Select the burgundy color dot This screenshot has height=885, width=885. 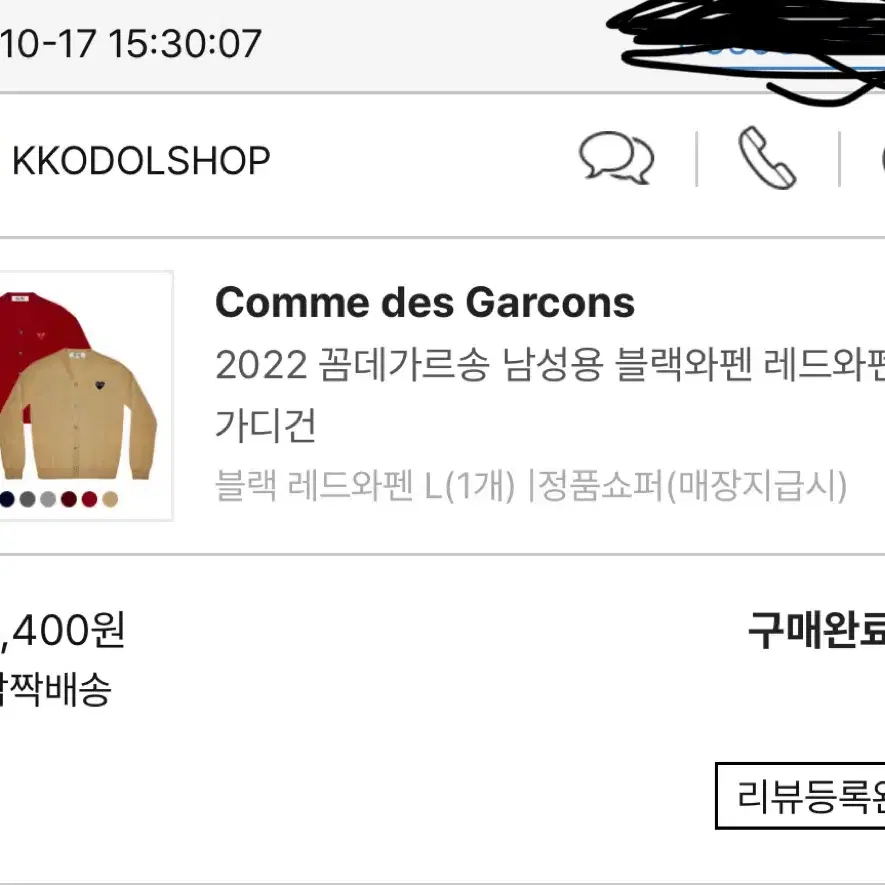[69, 499]
